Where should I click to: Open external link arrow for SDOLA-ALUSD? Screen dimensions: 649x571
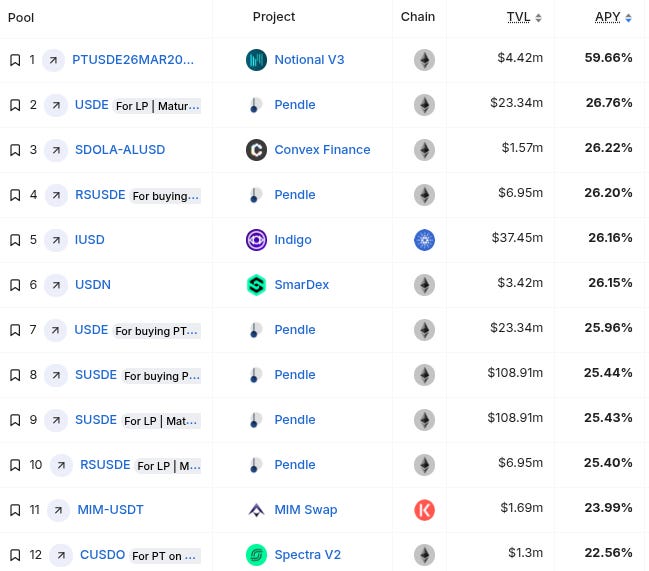(56, 150)
